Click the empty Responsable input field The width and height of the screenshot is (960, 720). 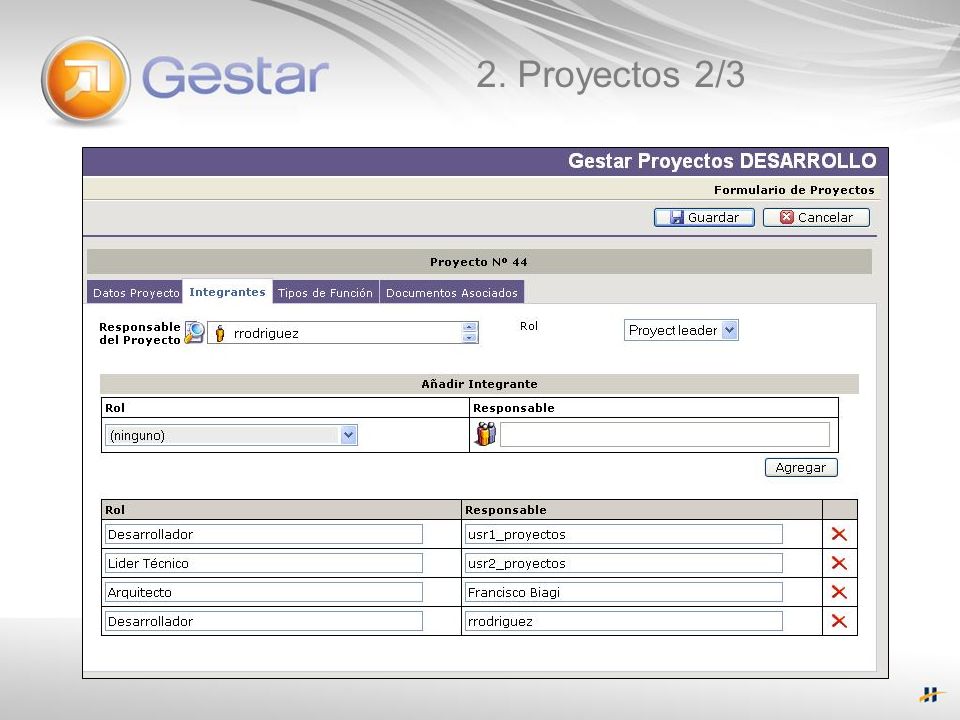click(665, 434)
